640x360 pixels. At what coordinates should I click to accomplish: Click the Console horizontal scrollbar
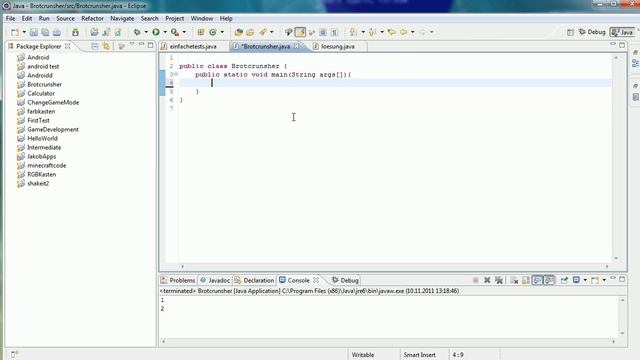[x=388, y=341]
